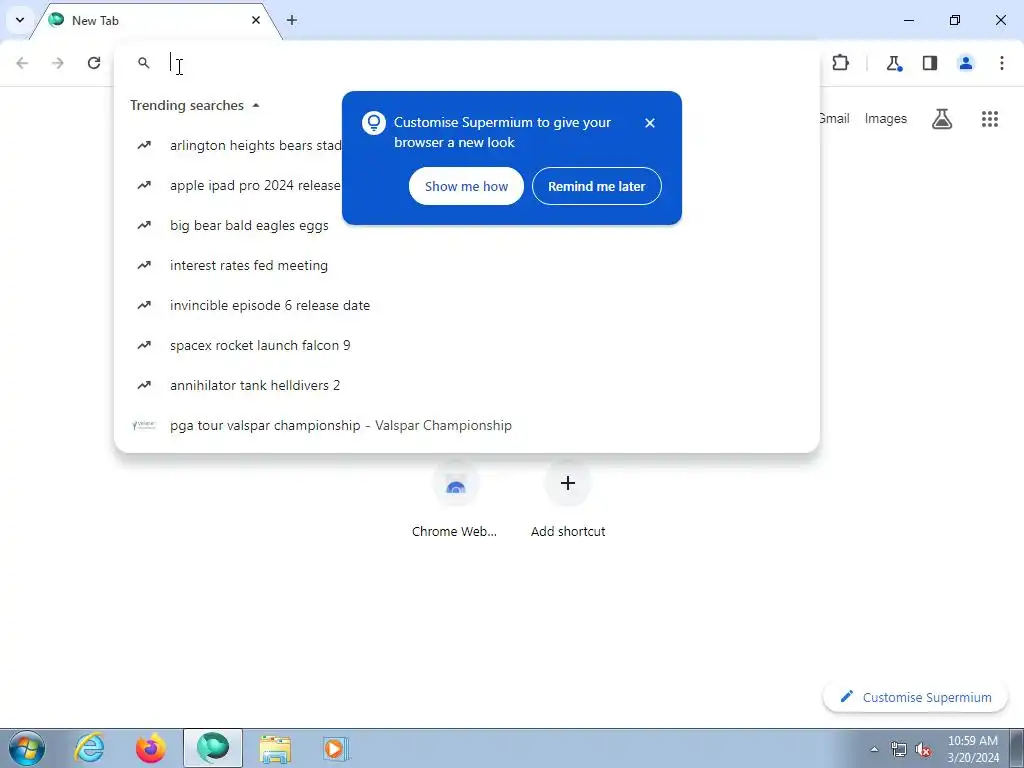
Task: Click the muted volume tray icon
Action: coord(923,749)
